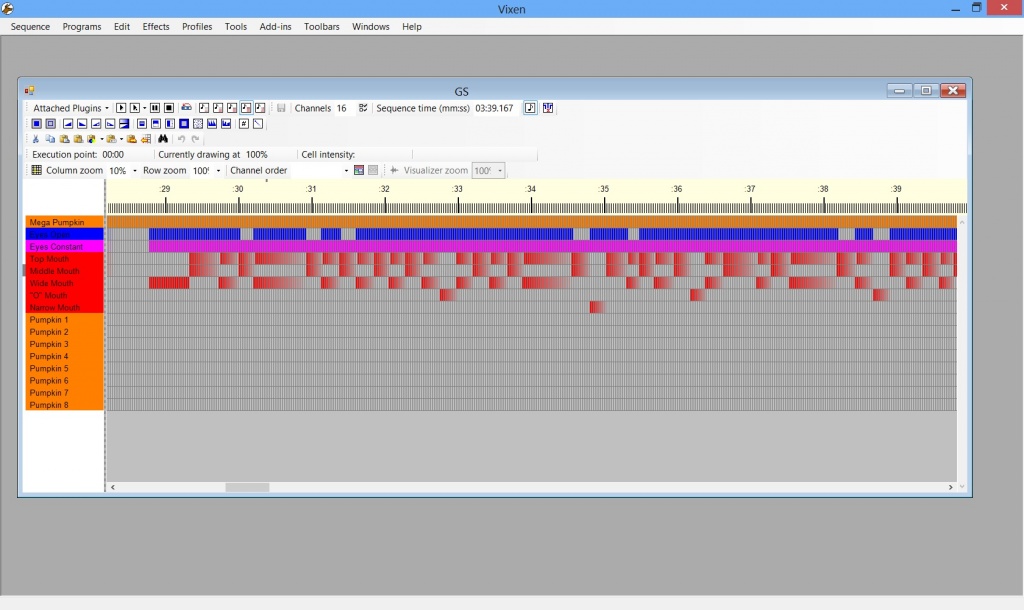Apply the Ramp On effect
This screenshot has height=610, width=1024.
point(68,123)
